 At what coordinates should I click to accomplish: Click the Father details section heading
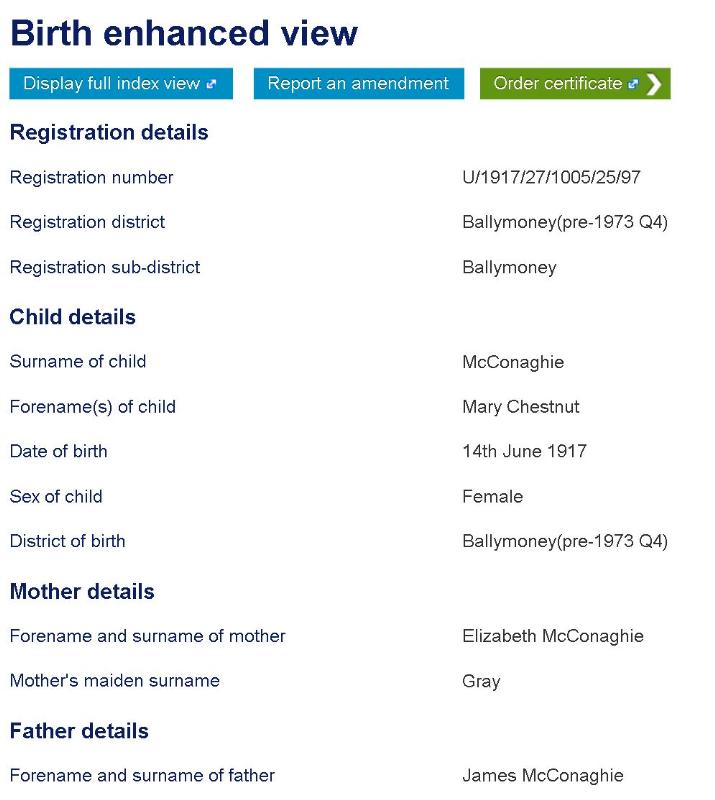click(x=79, y=731)
